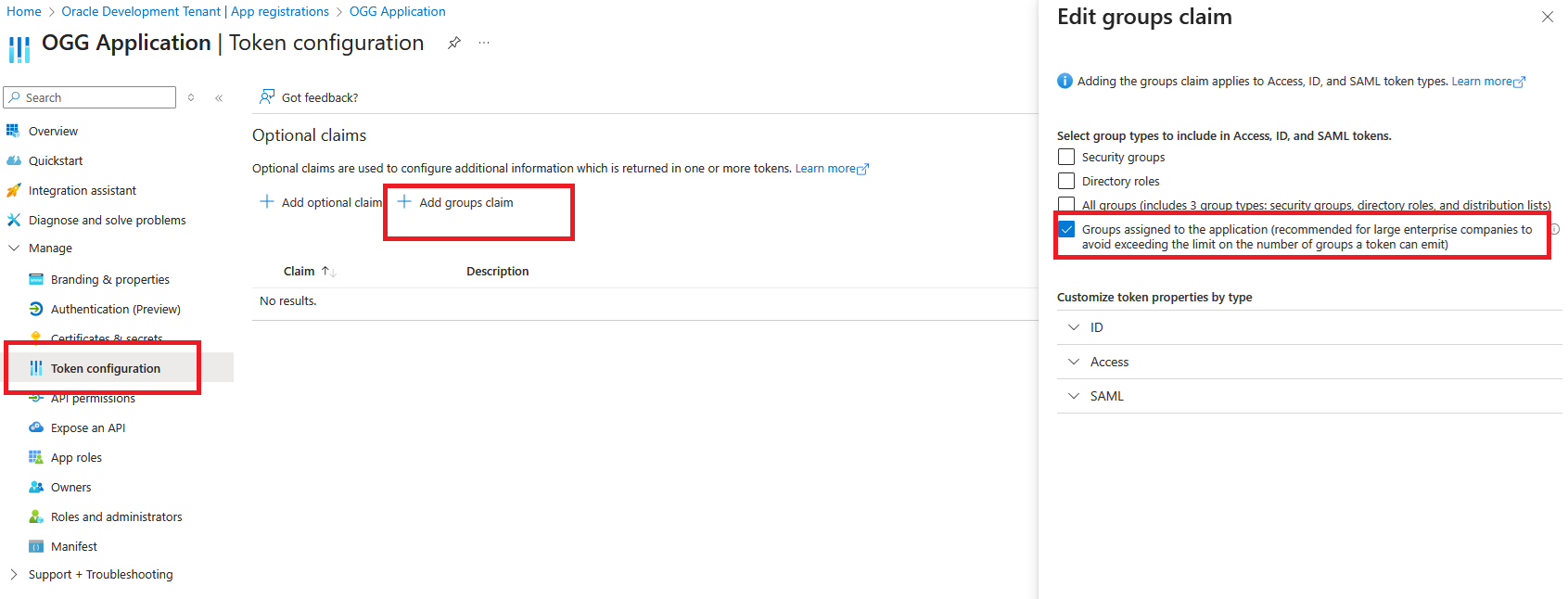Expand Support + Troubleshooting section
This screenshot has width=1568, height=599.
pos(14,574)
